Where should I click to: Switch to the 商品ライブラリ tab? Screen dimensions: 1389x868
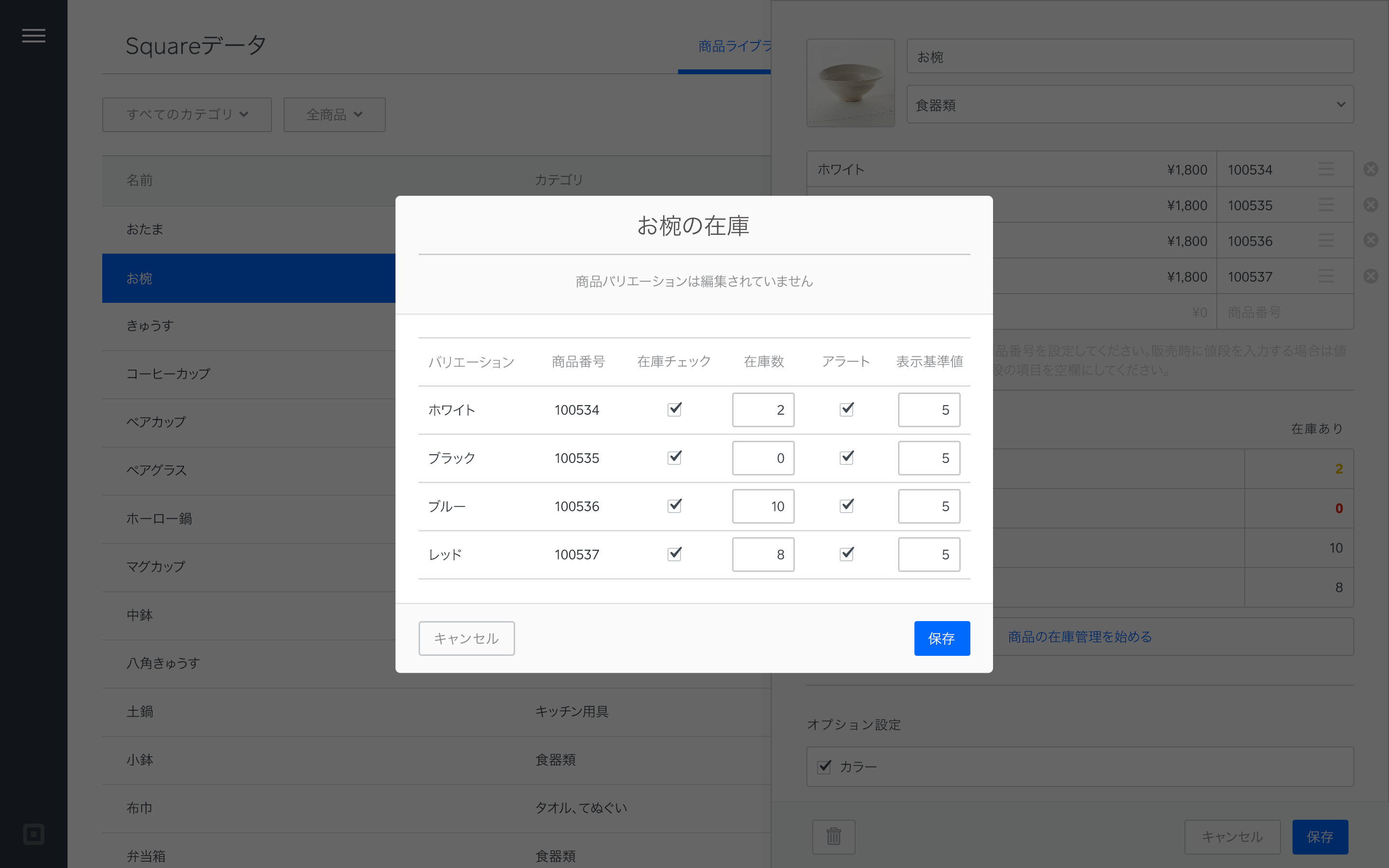734,46
